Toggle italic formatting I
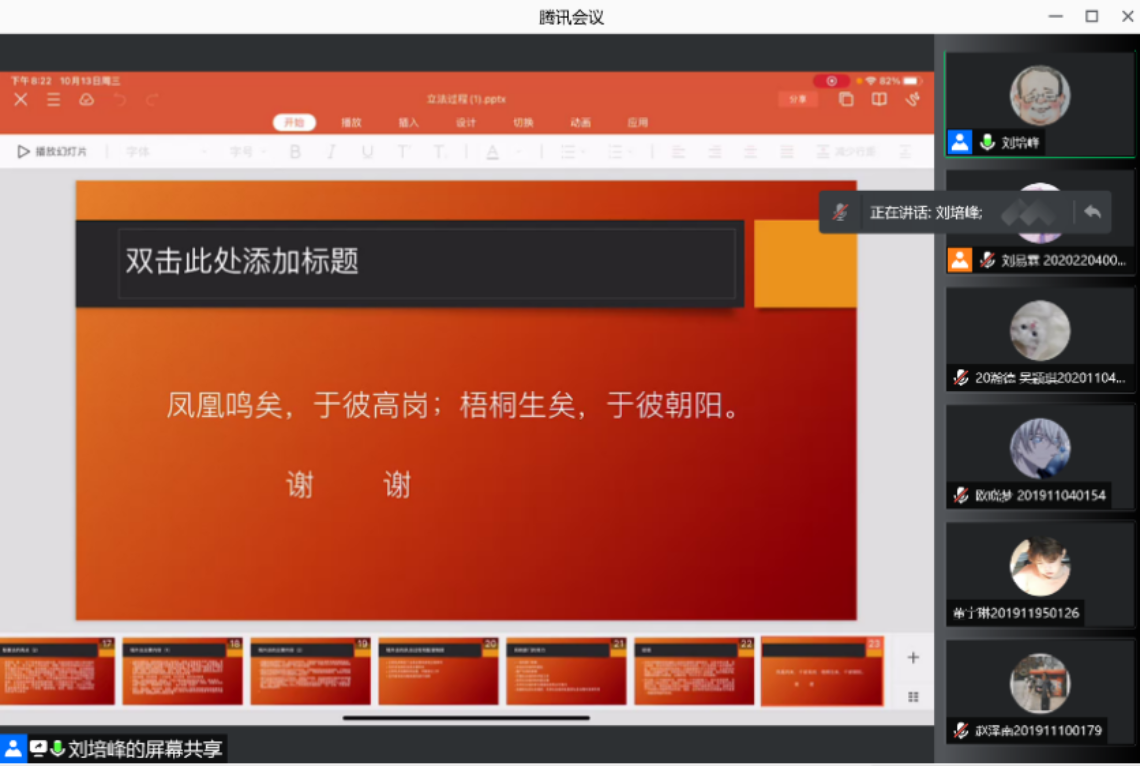Viewport: 1140px width, 767px height. tap(331, 152)
